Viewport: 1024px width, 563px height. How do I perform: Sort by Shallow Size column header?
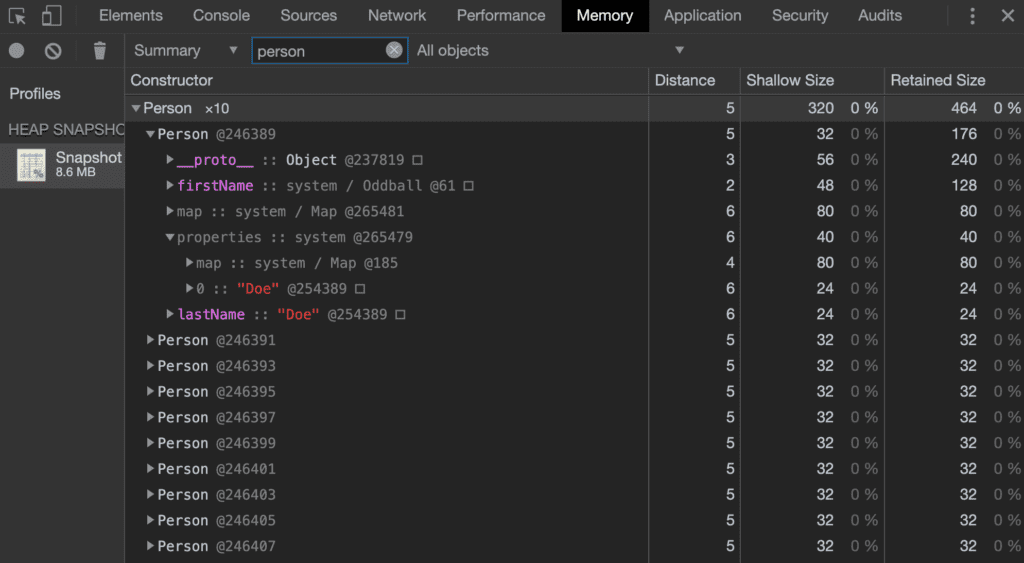[789, 80]
